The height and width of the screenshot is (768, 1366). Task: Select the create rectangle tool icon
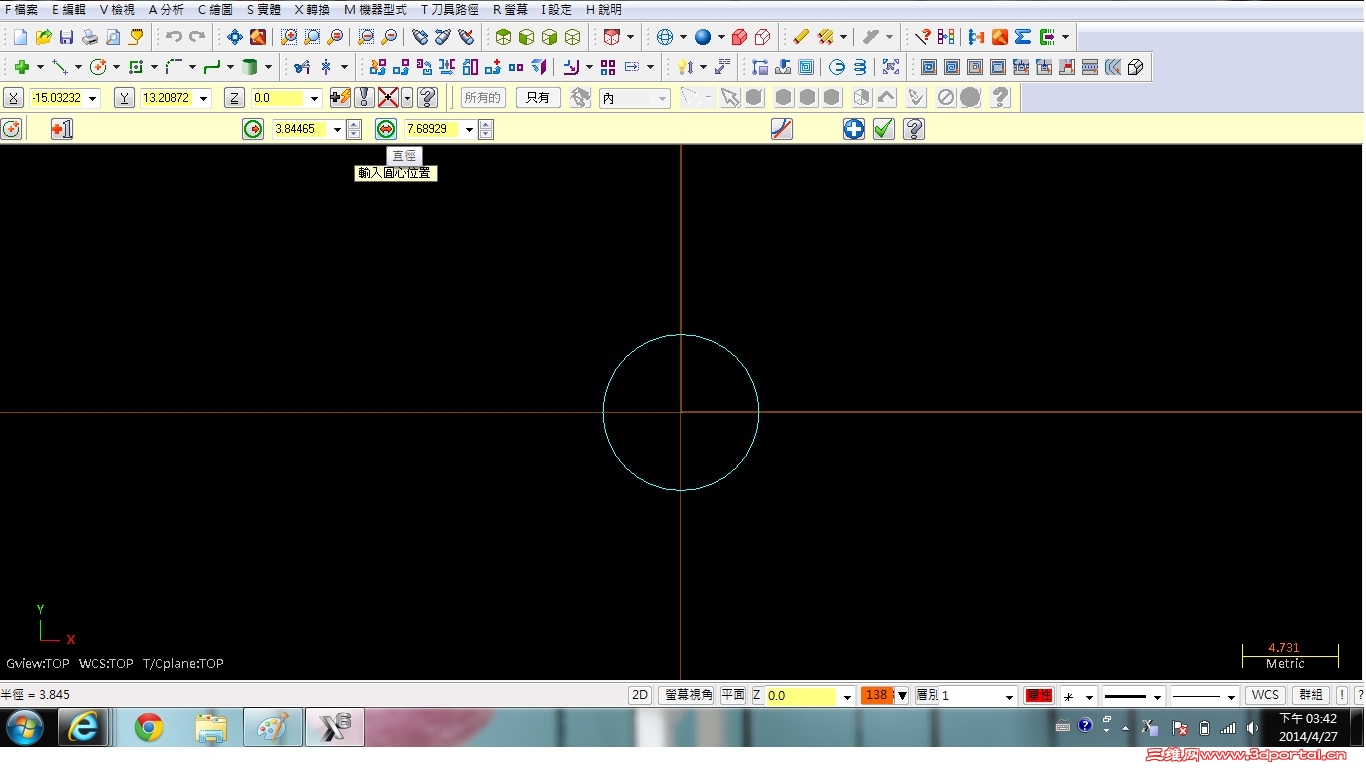(136, 67)
